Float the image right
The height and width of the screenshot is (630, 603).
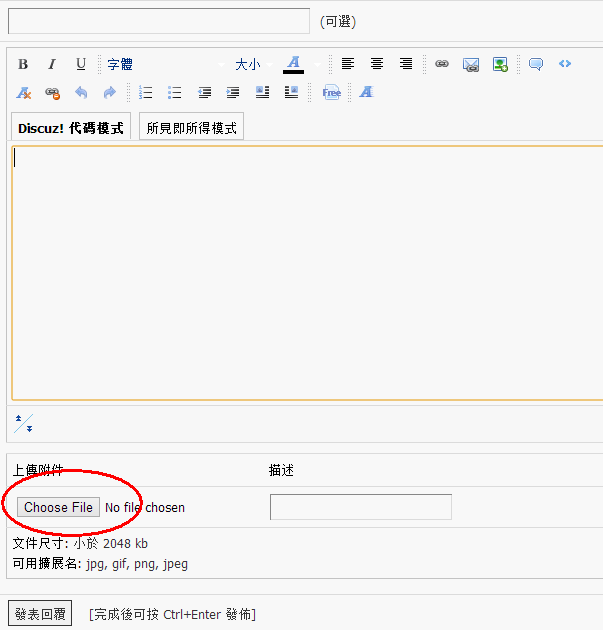(291, 92)
